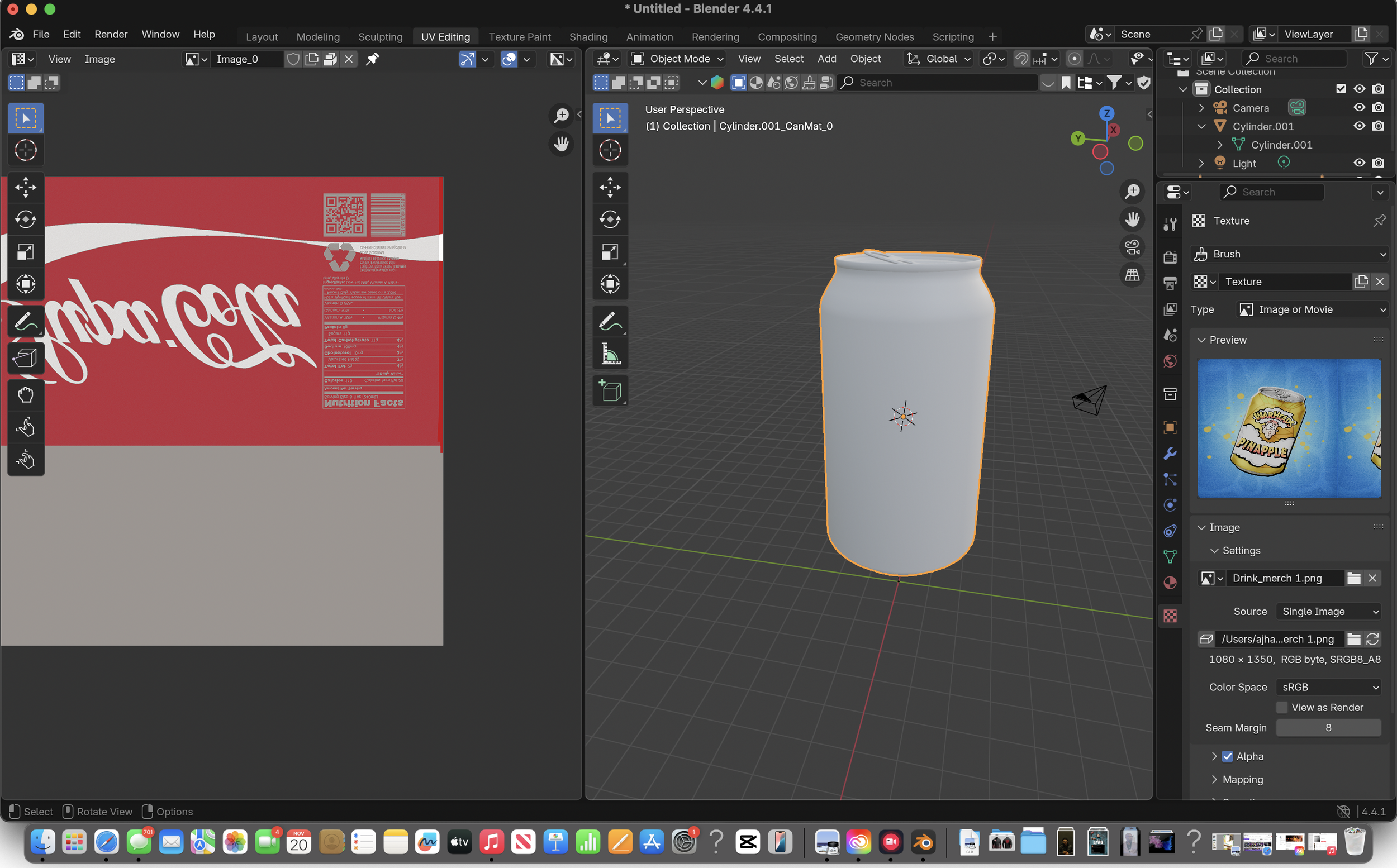Hide the Light in viewport
Screen dimensions: 1397x868
(x=1358, y=163)
